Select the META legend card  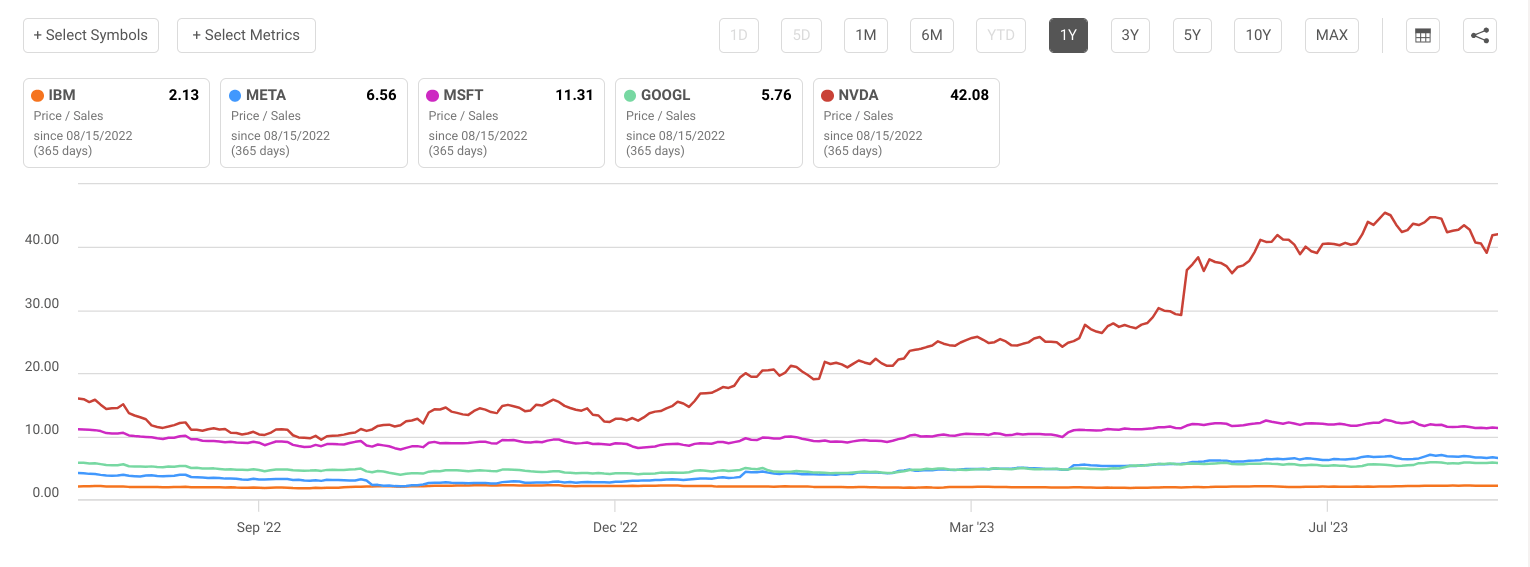click(x=314, y=123)
